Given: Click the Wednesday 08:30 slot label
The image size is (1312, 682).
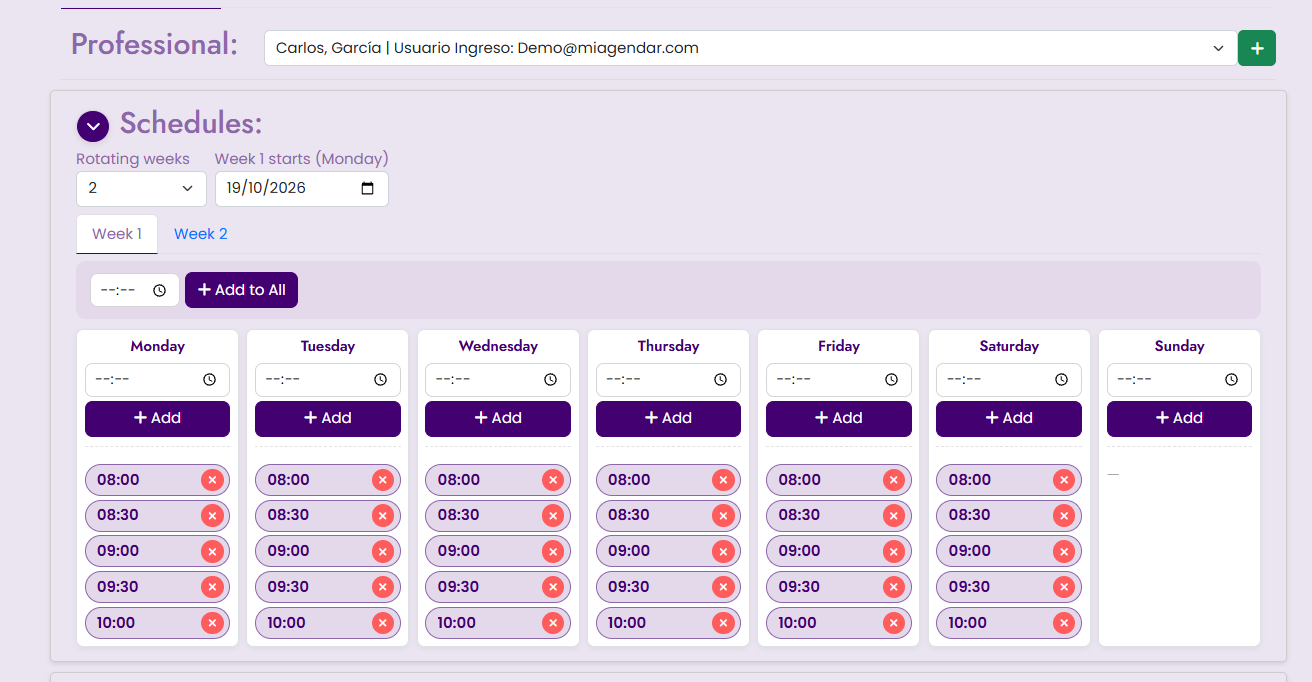Looking at the screenshot, I should coord(458,515).
